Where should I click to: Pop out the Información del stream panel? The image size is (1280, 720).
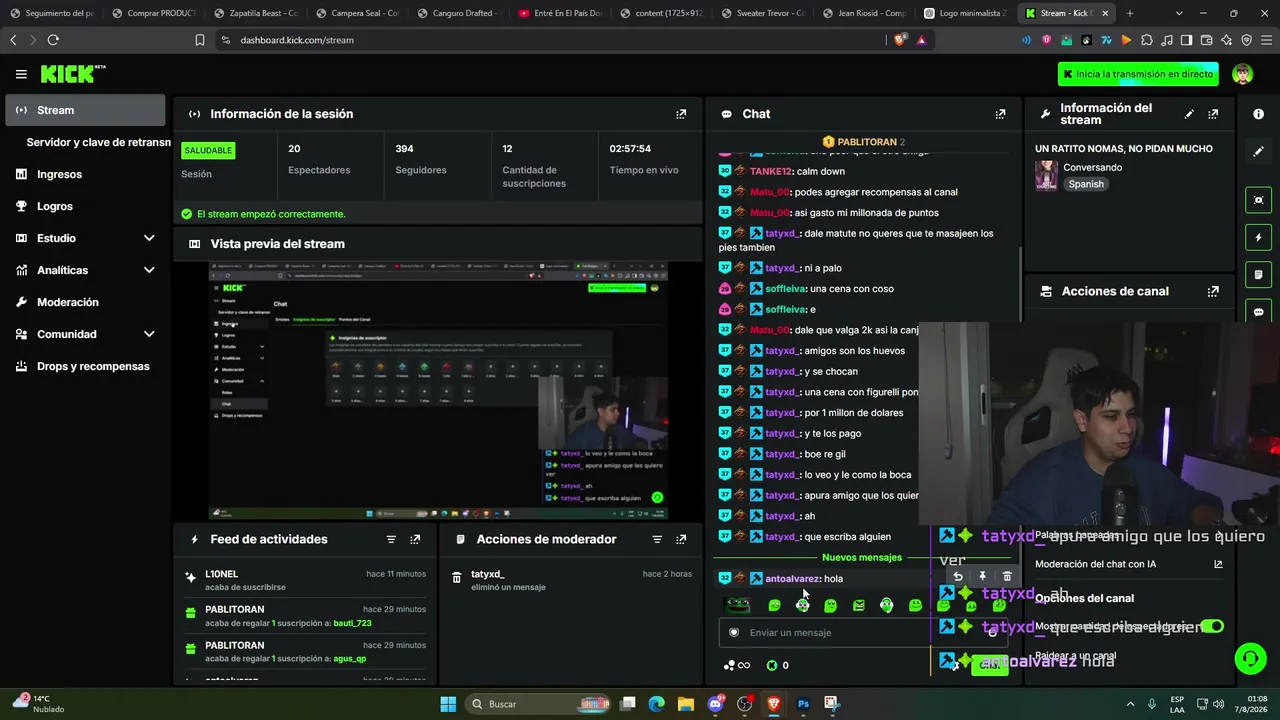[x=1213, y=114]
